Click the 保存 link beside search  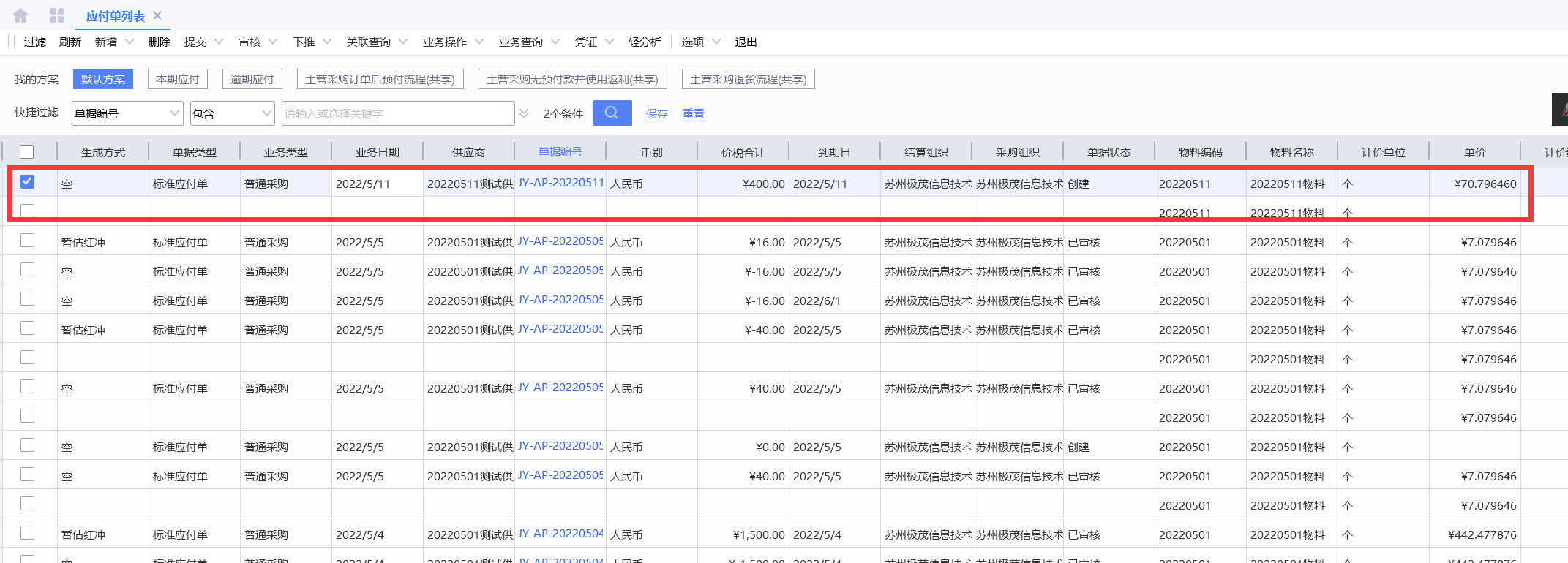(x=657, y=114)
